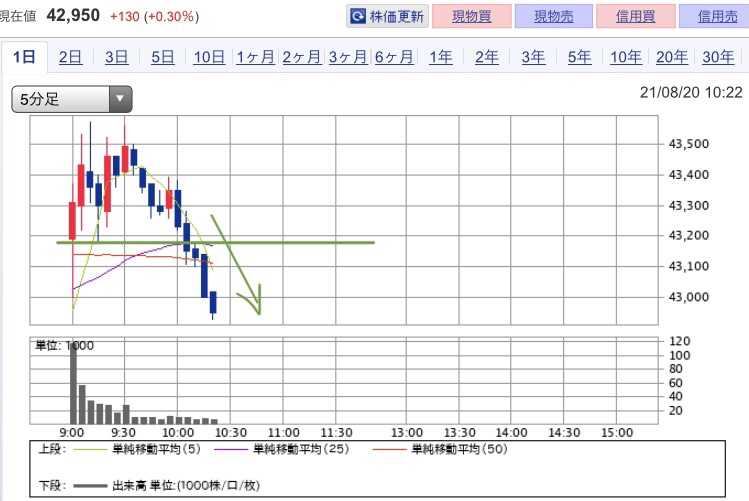View the 2年 chart period
This screenshot has width=749, height=501.
click(x=487, y=57)
